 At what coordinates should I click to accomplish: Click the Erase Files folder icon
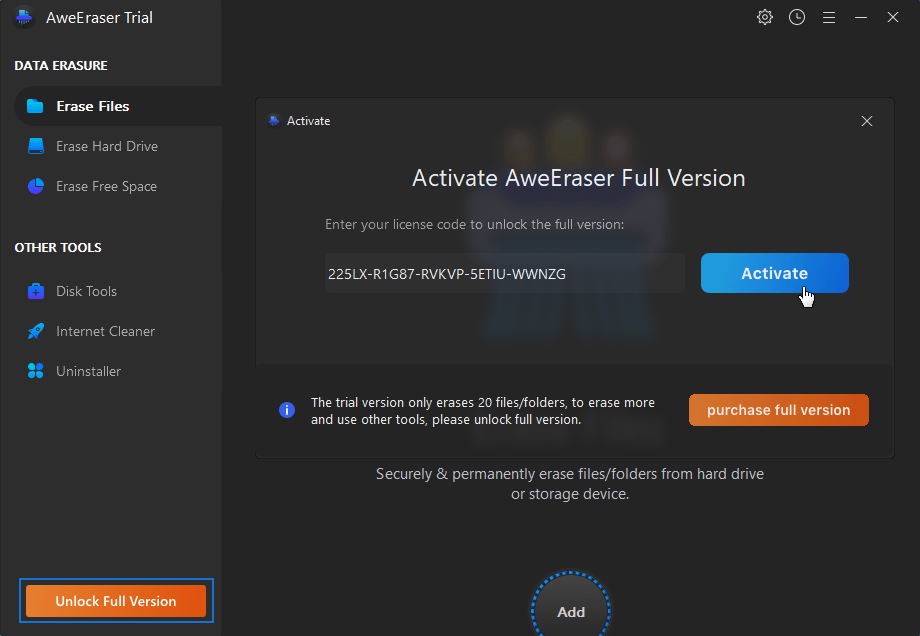(35, 106)
